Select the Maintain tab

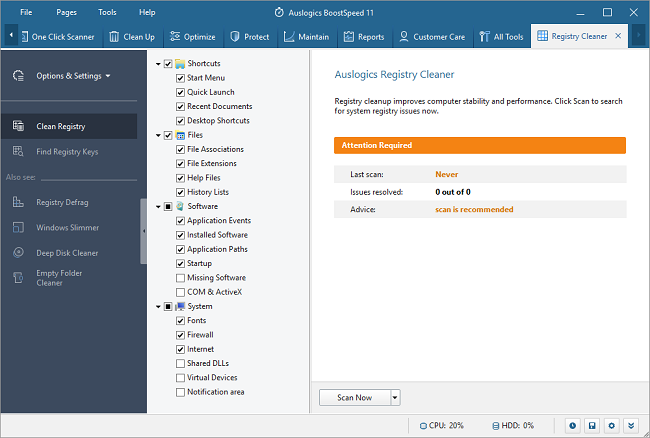tap(306, 37)
